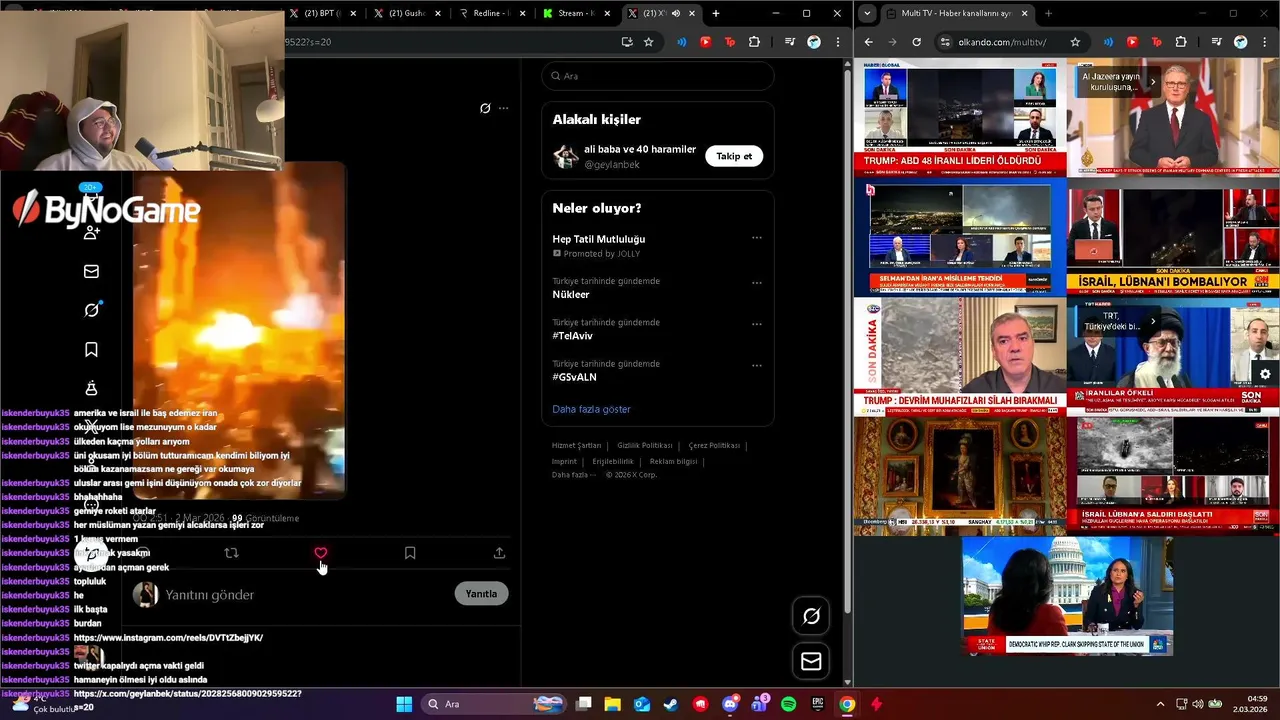Open Chrome profile avatar in X window

pyautogui.click(x=814, y=42)
